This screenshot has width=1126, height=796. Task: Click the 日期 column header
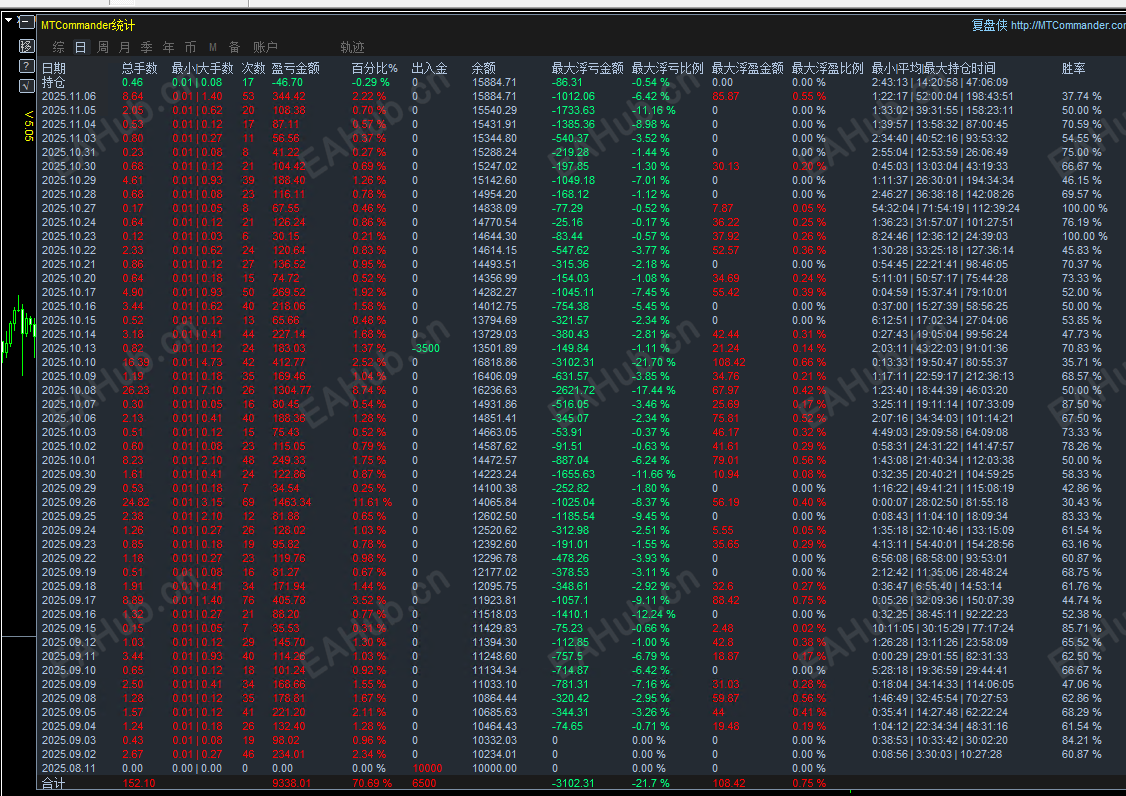[54, 68]
